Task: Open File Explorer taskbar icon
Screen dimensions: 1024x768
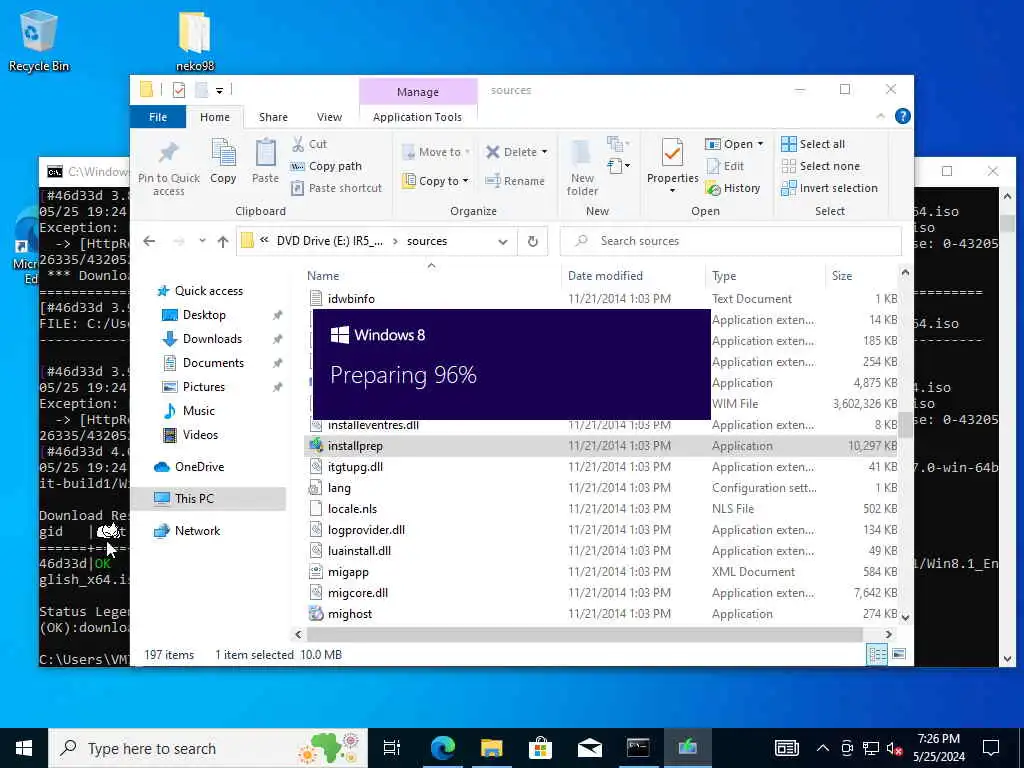Action: click(492, 748)
